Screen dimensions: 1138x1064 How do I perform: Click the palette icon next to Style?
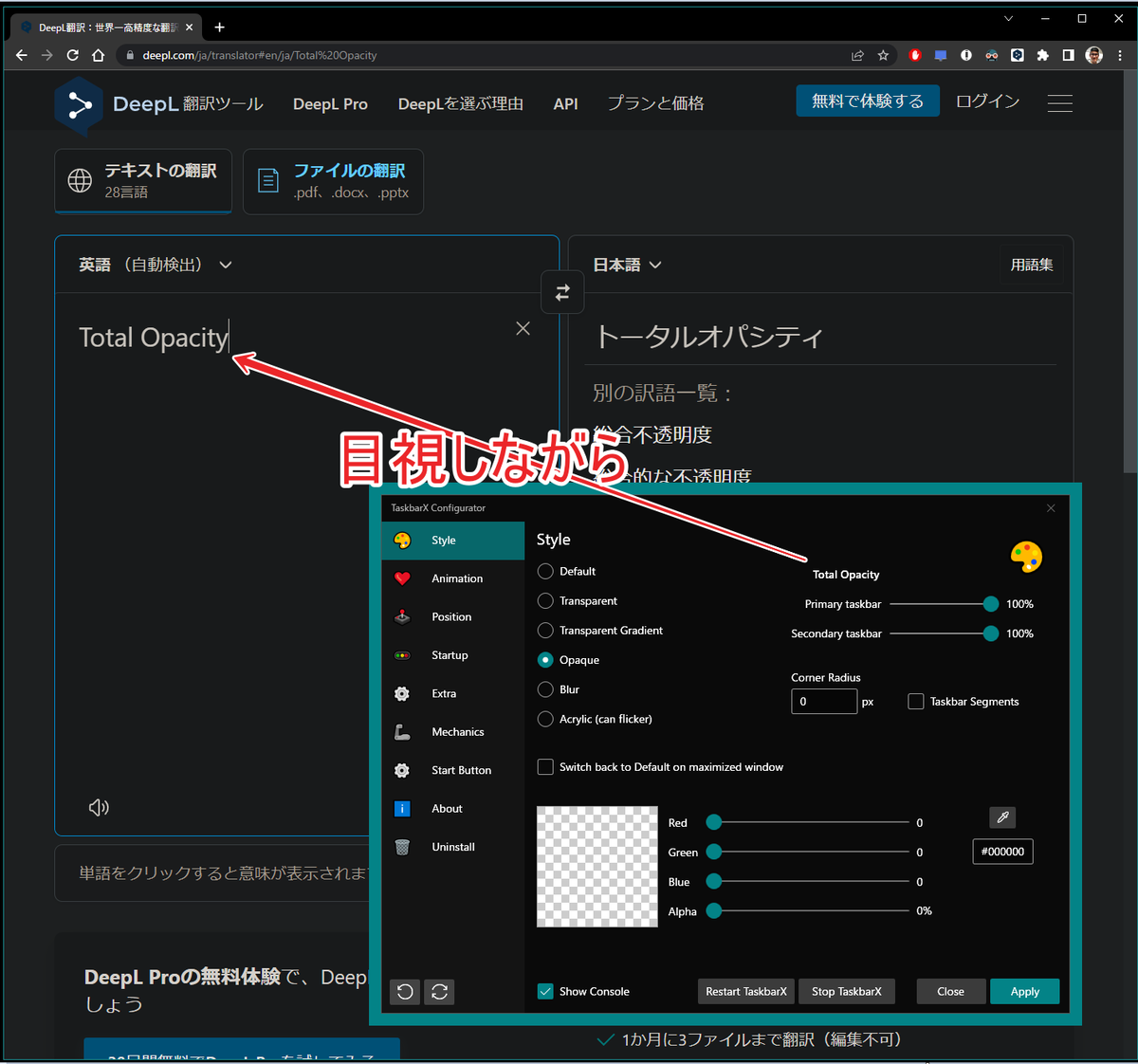[402, 541]
